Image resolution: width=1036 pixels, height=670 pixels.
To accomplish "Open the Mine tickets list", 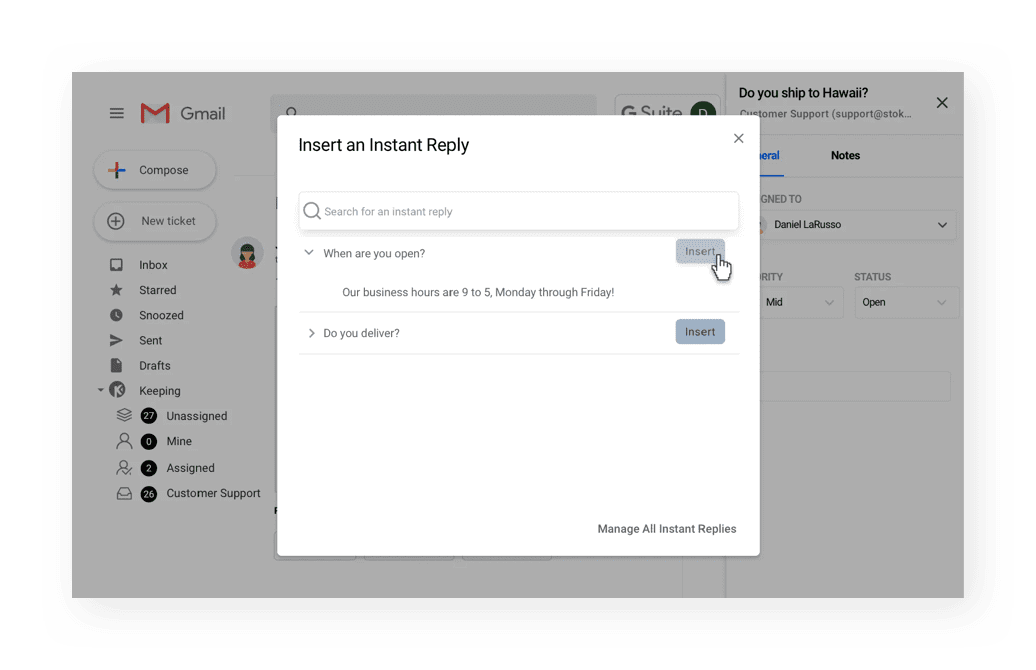I will [x=179, y=441].
